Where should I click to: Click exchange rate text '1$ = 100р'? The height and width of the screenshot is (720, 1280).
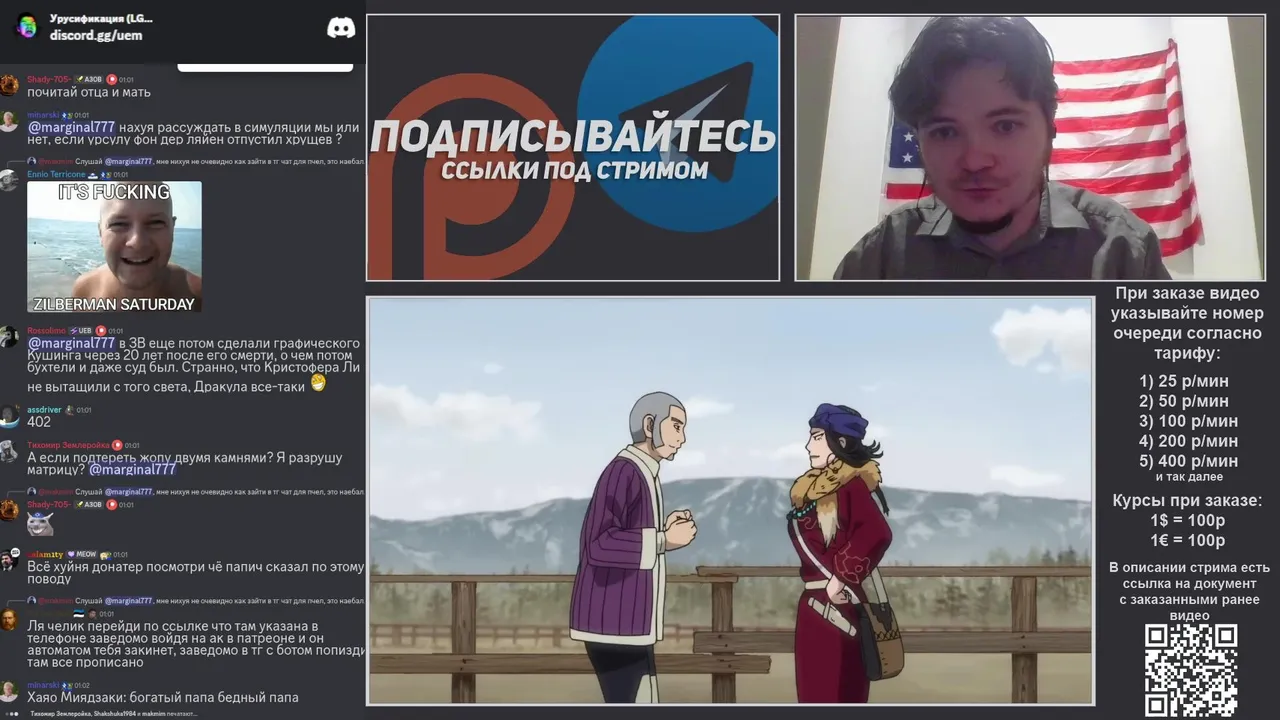(1187, 521)
